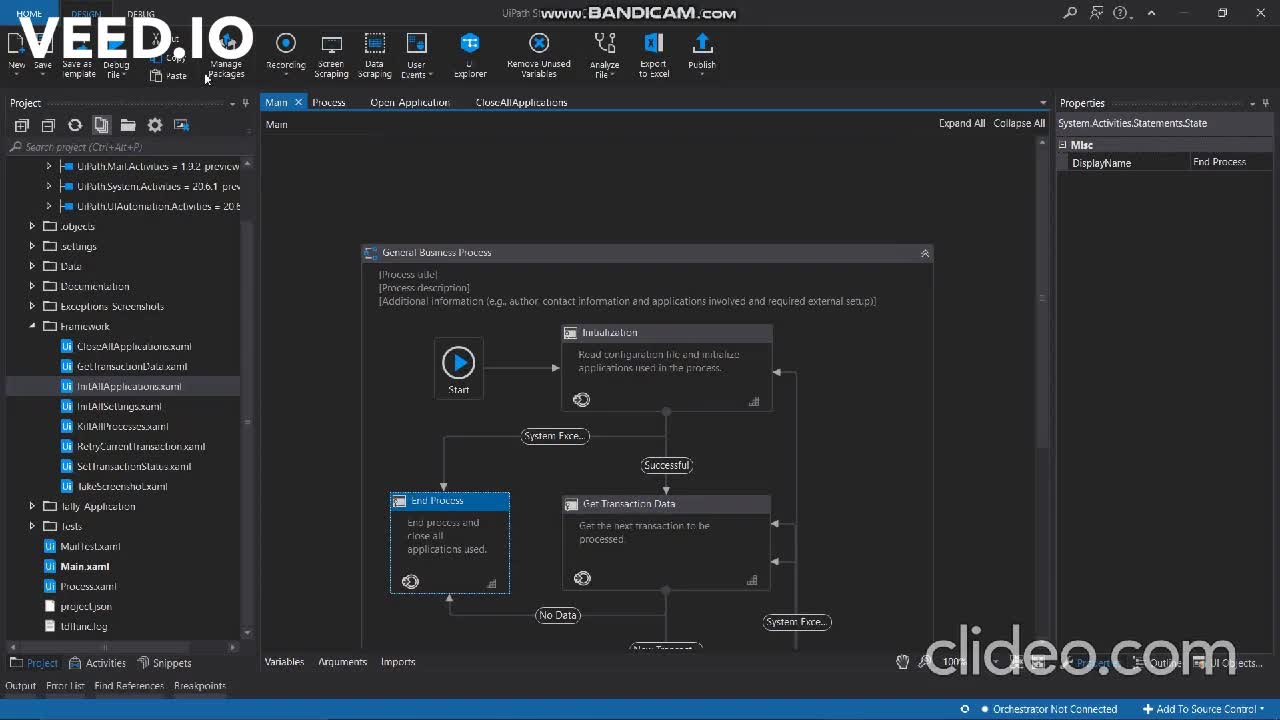
Task: Expand all project tree nodes icon
Action: (21, 125)
